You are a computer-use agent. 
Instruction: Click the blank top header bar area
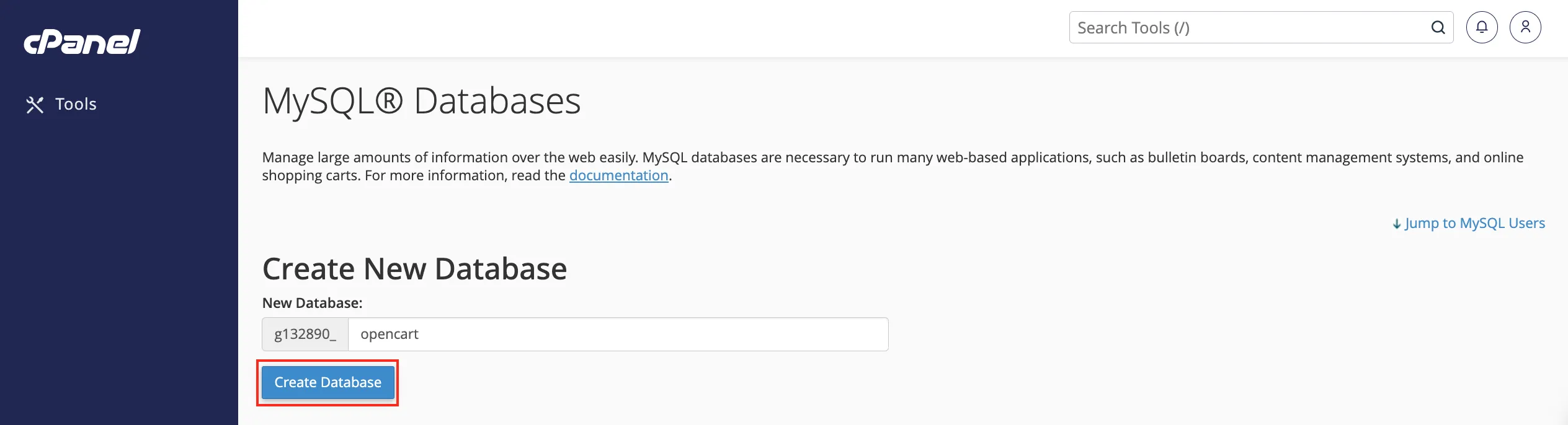coord(651,28)
